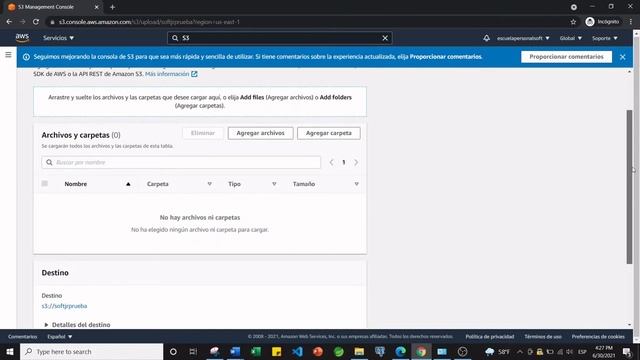Open Sticky Notes from taskbar
The height and width of the screenshot is (360, 640).
[276, 351]
